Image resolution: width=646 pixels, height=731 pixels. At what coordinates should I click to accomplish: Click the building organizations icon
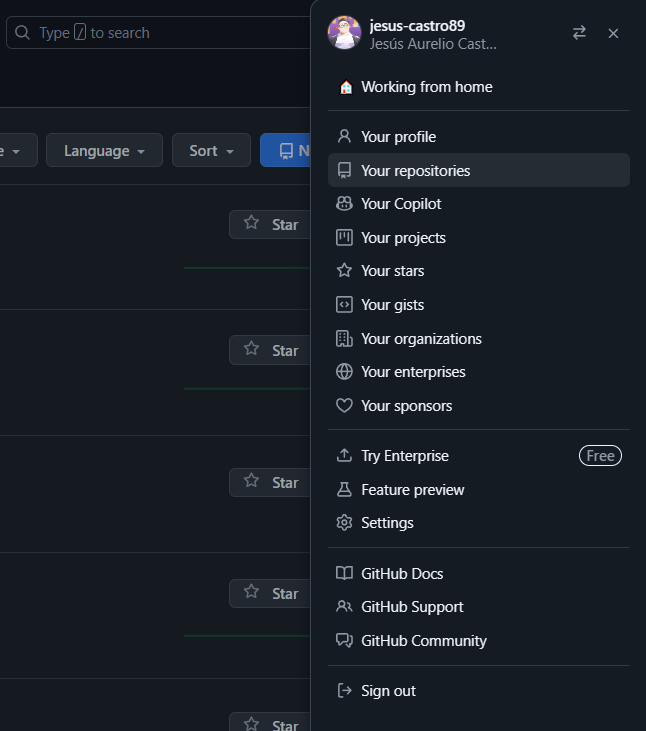tap(344, 338)
